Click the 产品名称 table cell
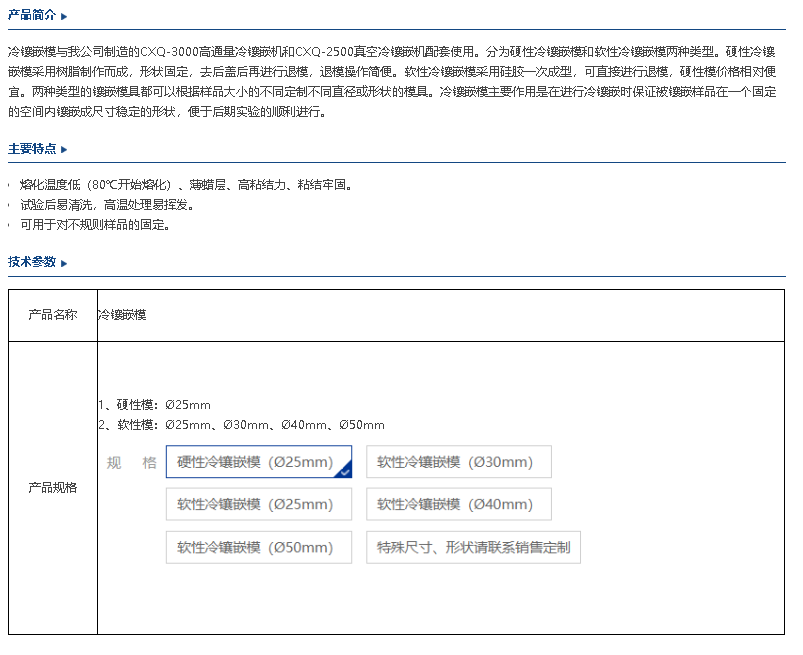Screen dimensions: 803x655 click(53, 315)
